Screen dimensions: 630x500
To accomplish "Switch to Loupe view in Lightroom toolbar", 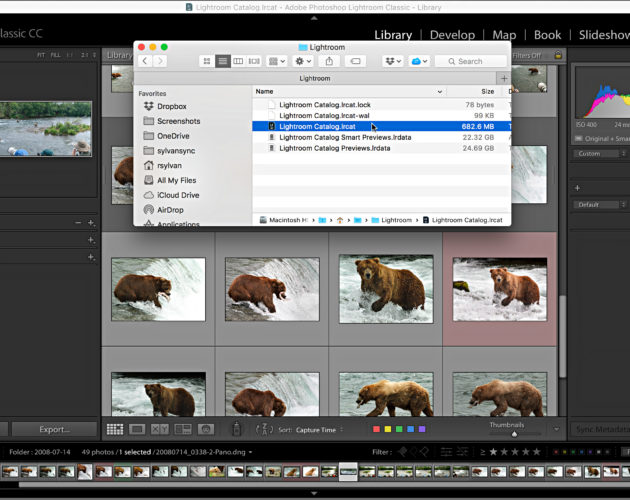I will click(137, 429).
